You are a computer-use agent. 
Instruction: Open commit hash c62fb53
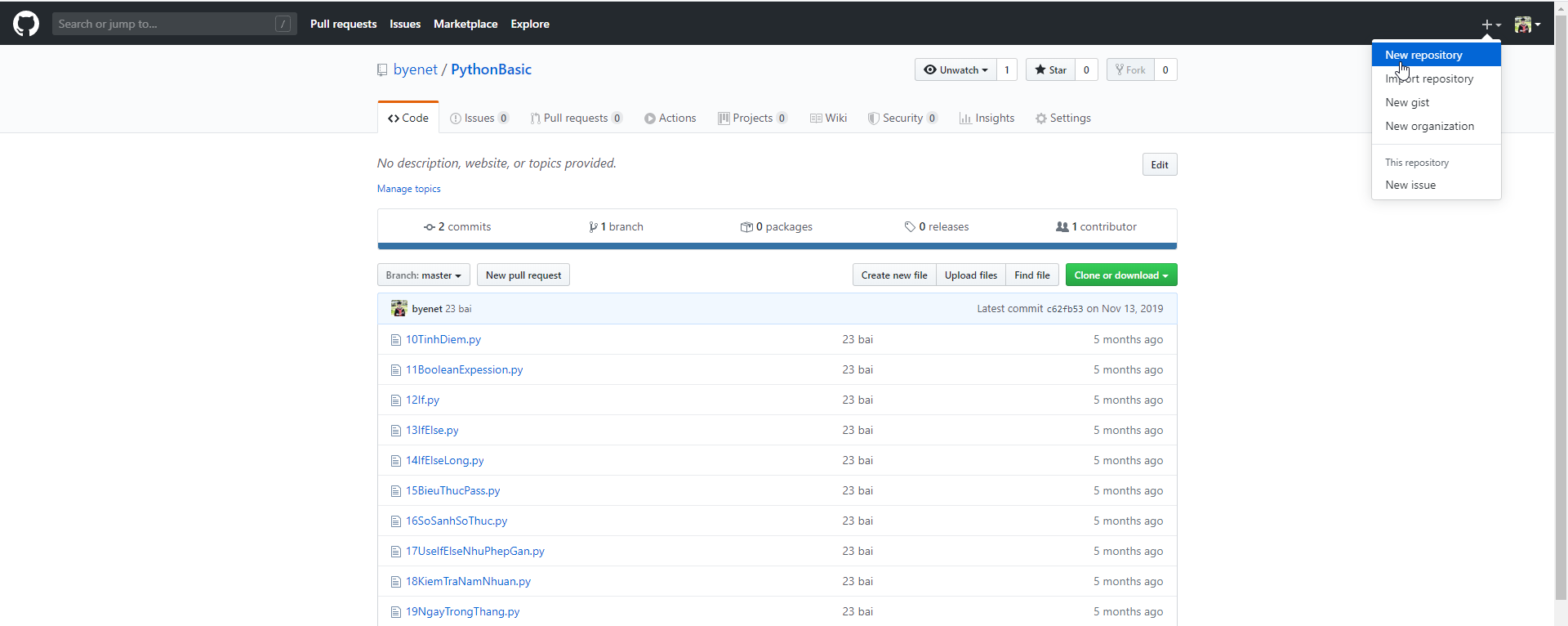coord(1065,309)
